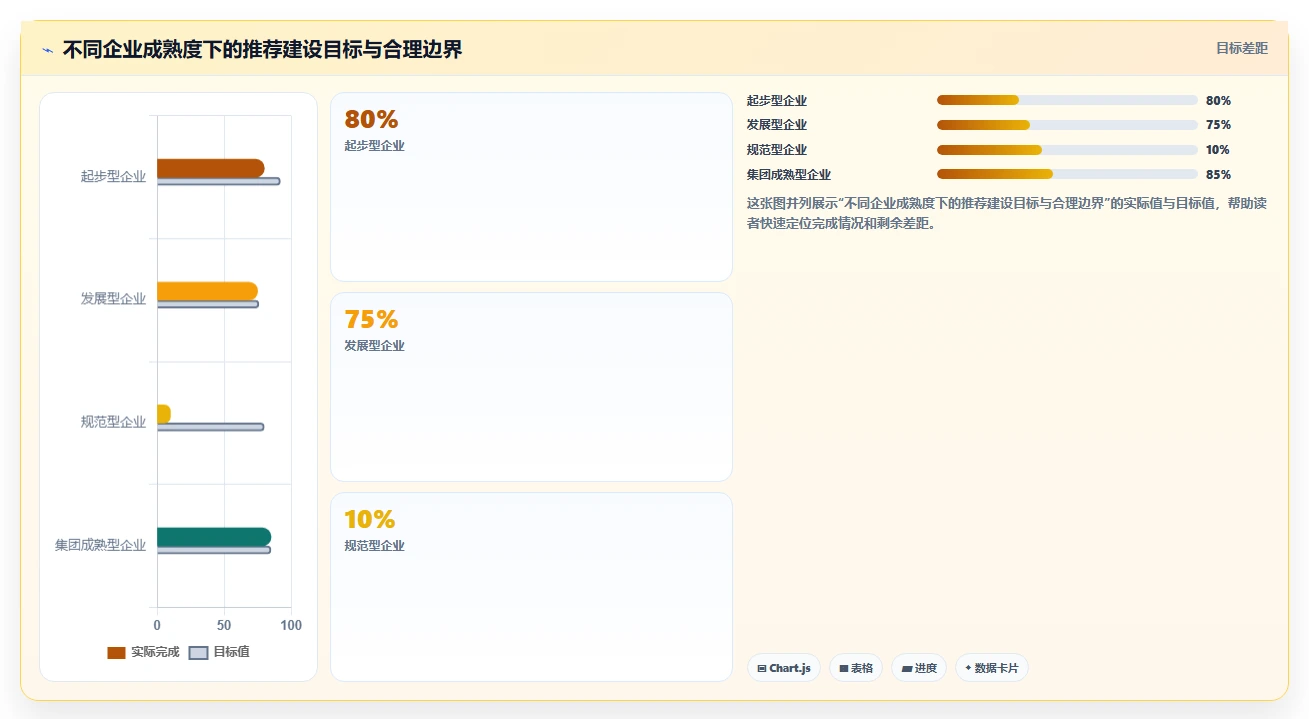Click the brown 起步型企业 actual bar in chart
The height and width of the screenshot is (719, 1309).
[211, 168]
